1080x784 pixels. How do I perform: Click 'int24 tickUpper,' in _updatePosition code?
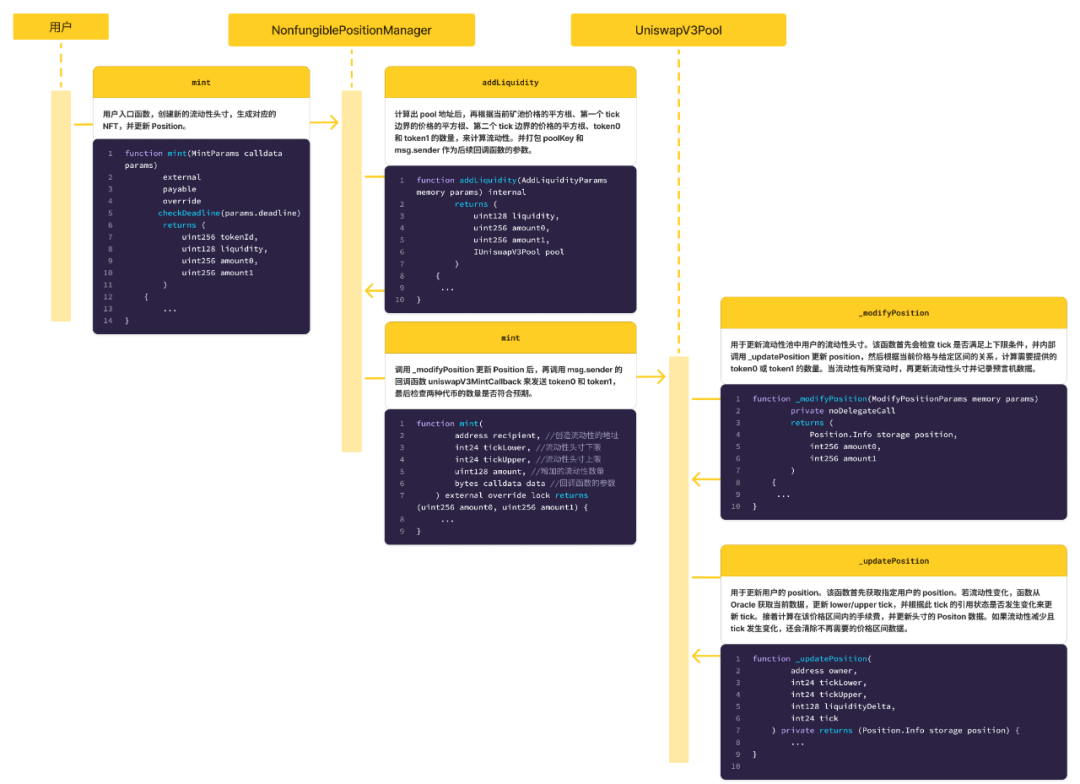point(828,694)
